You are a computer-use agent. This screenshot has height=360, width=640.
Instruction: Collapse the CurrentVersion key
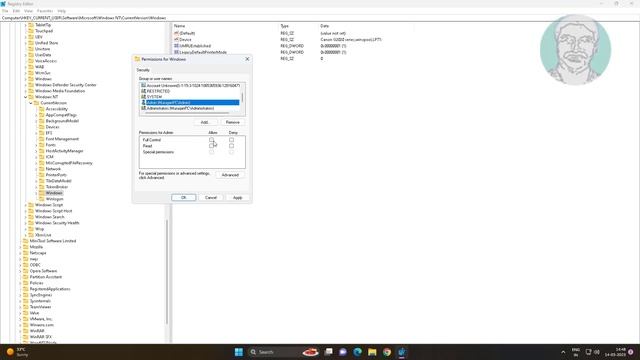[31, 103]
